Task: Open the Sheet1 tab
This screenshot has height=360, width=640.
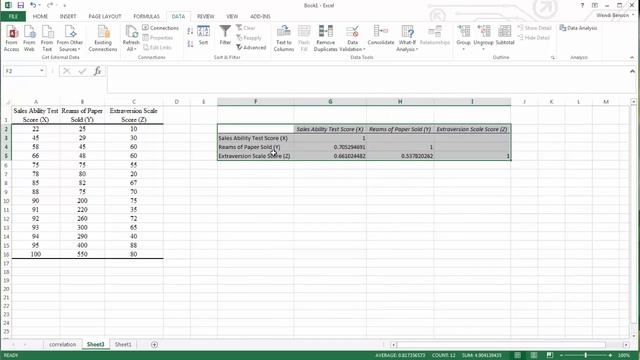Action: click(x=123, y=344)
